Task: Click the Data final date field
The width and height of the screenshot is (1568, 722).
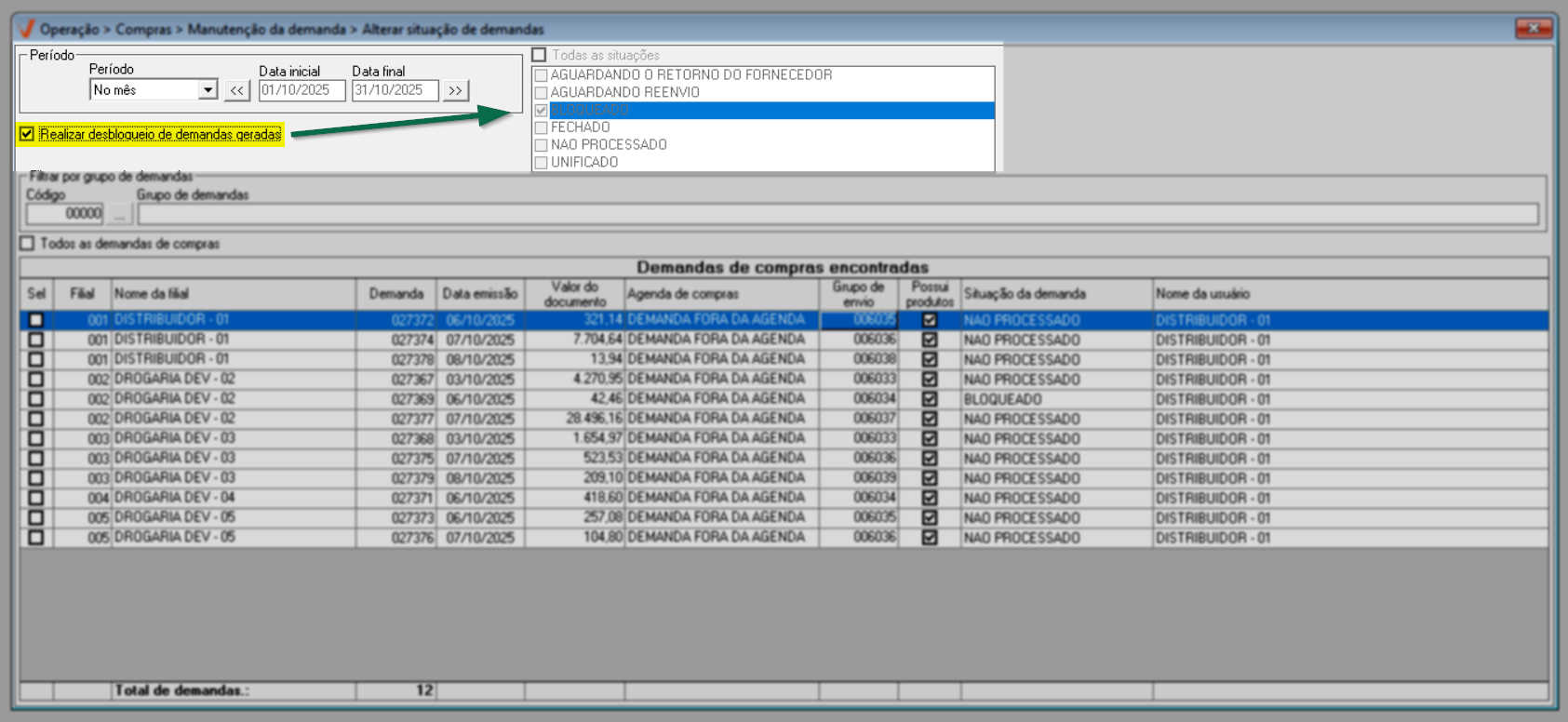Action: click(395, 90)
